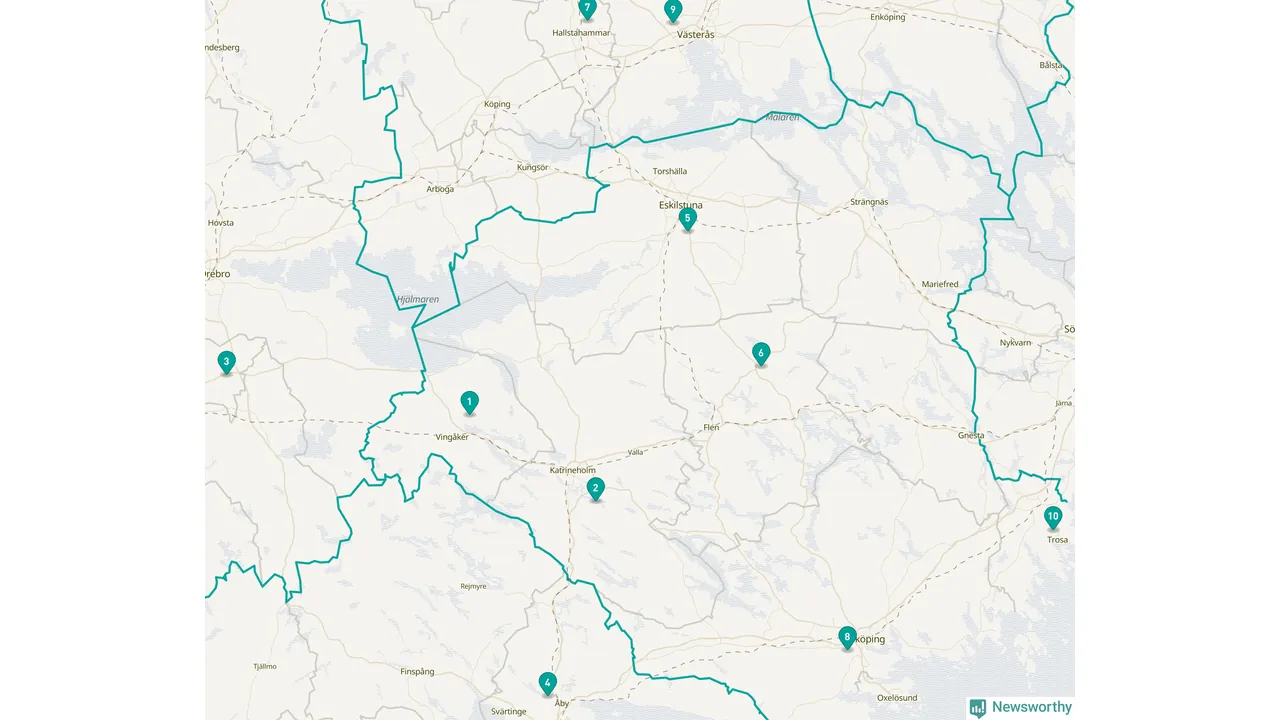1280x720 pixels.
Task: Click the Katrineholm town label
Action: pos(573,470)
